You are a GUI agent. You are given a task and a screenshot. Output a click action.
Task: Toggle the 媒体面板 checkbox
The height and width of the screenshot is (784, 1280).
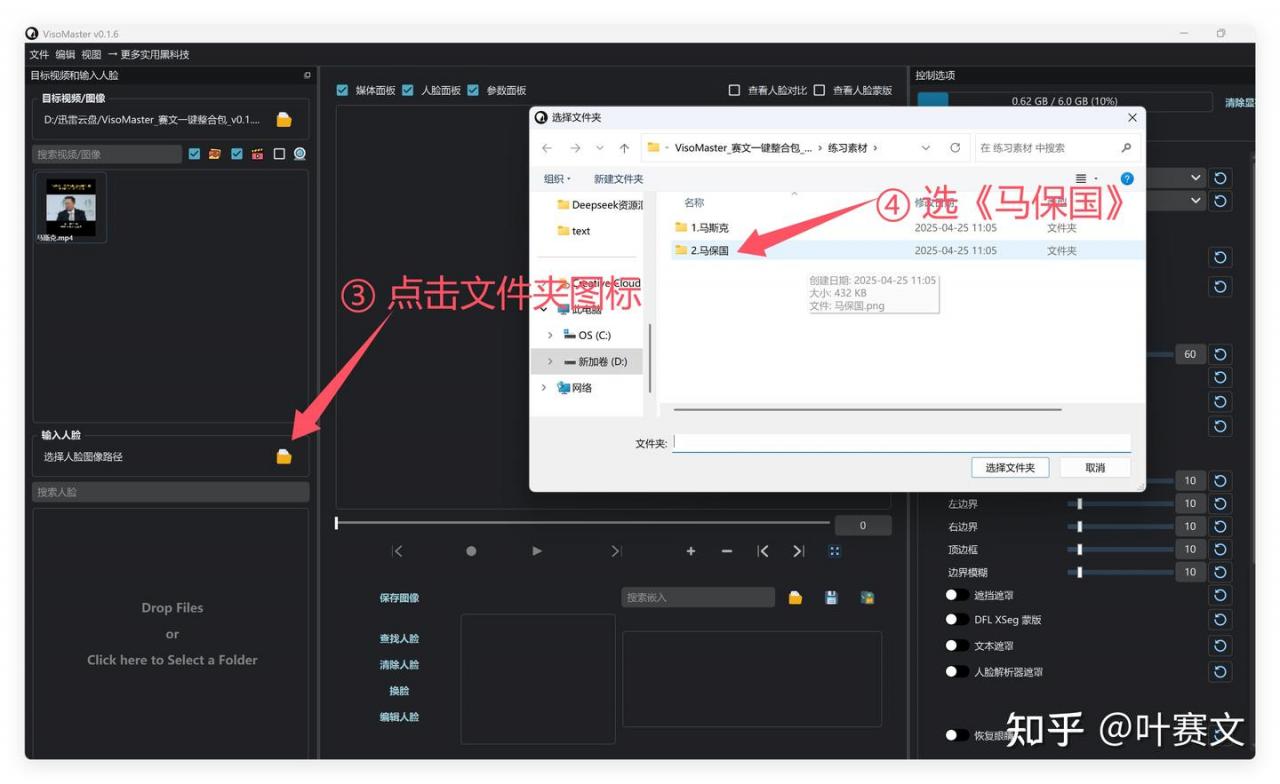(x=343, y=91)
